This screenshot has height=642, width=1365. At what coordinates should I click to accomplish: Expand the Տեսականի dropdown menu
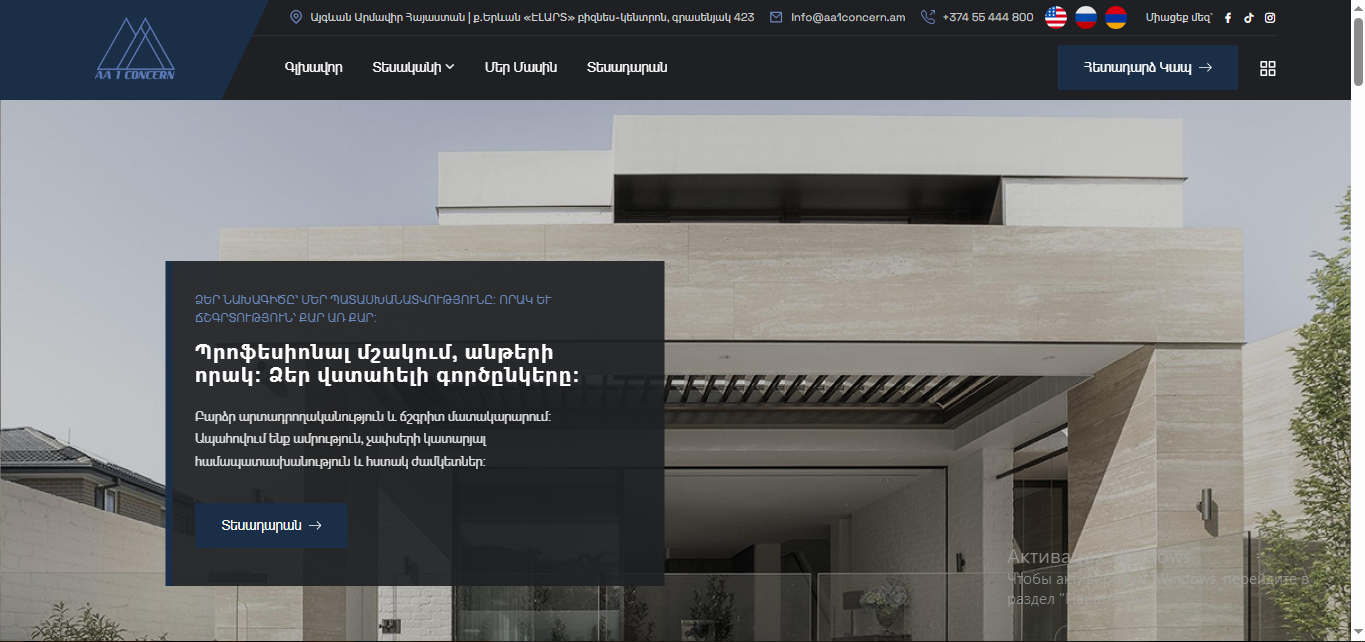413,67
